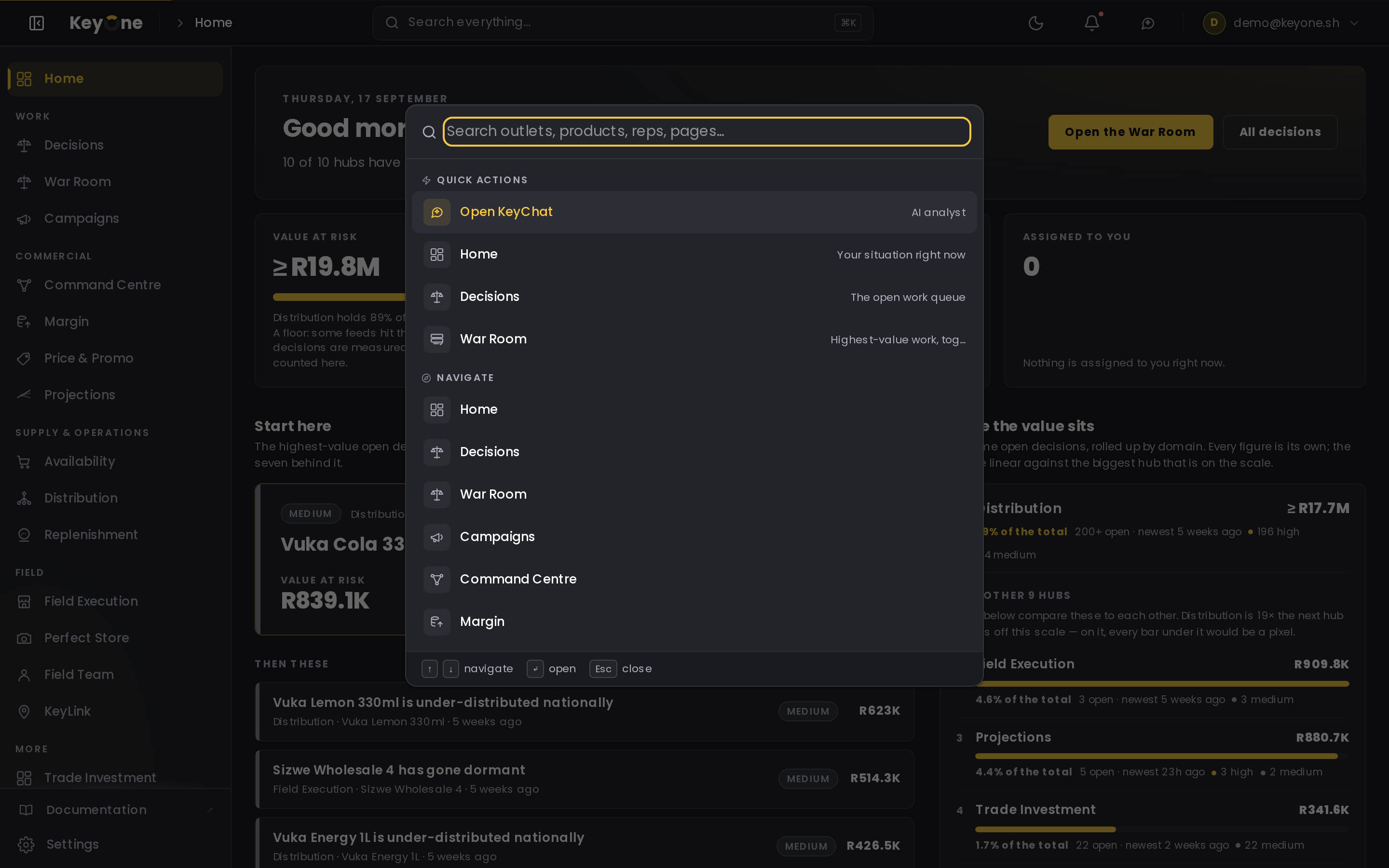Open Margin icon in palette
1389x868 pixels.
click(x=437, y=622)
